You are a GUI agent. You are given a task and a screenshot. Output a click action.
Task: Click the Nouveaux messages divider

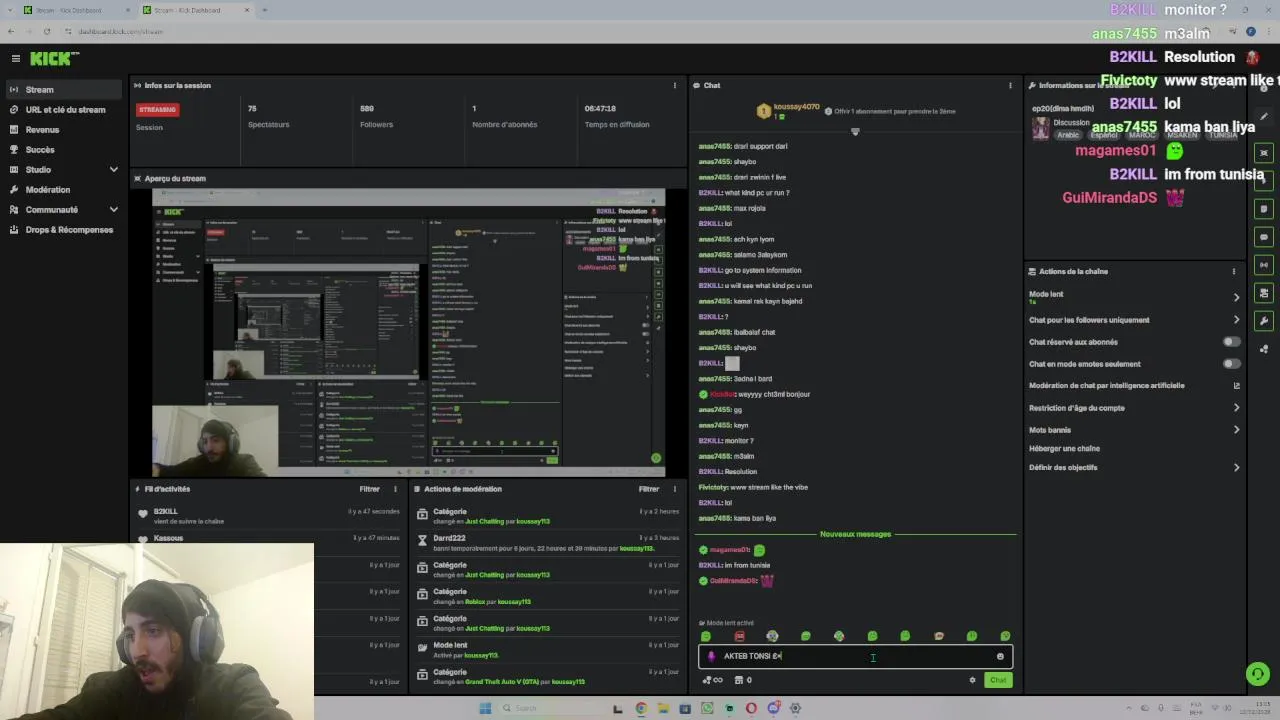pos(855,534)
